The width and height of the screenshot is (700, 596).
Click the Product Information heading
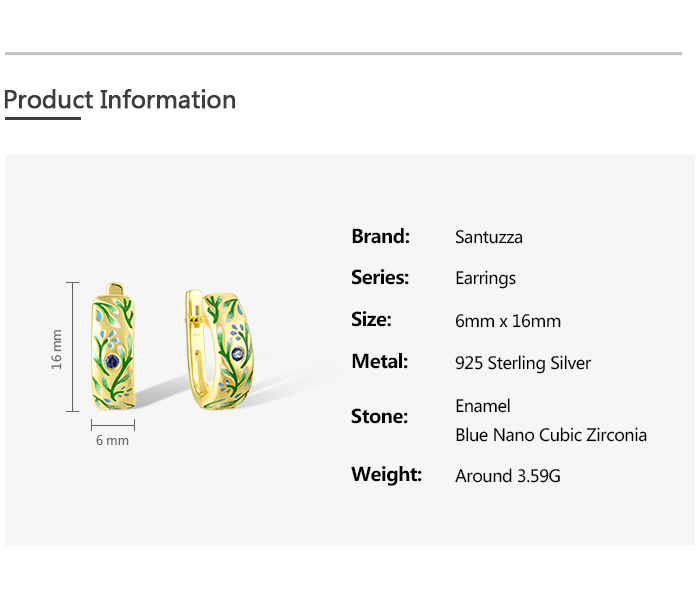120,100
